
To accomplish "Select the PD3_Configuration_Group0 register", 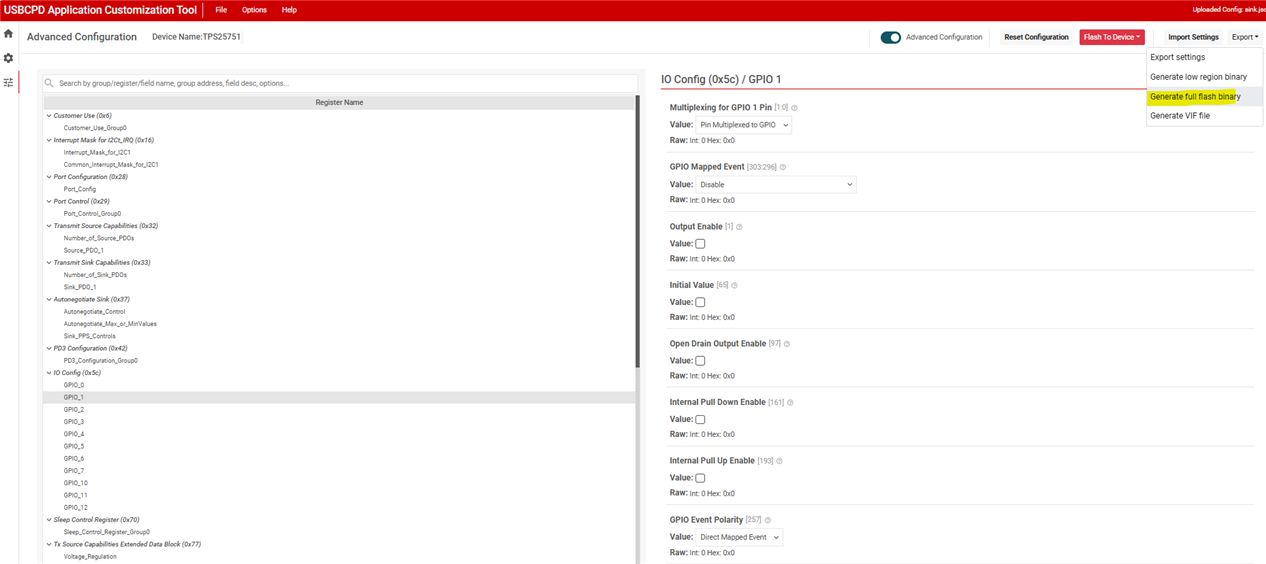I will 100,360.
